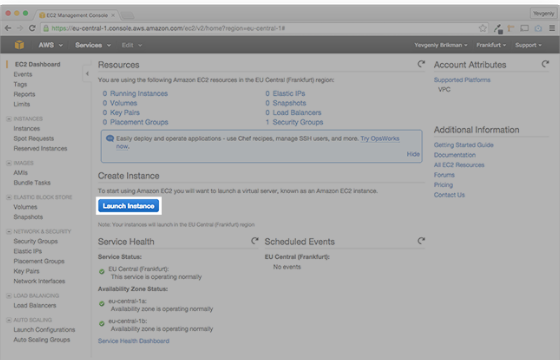Click the Elastic IPs resource link
Image resolution: width=560 pixels, height=360 pixels.
[289, 94]
